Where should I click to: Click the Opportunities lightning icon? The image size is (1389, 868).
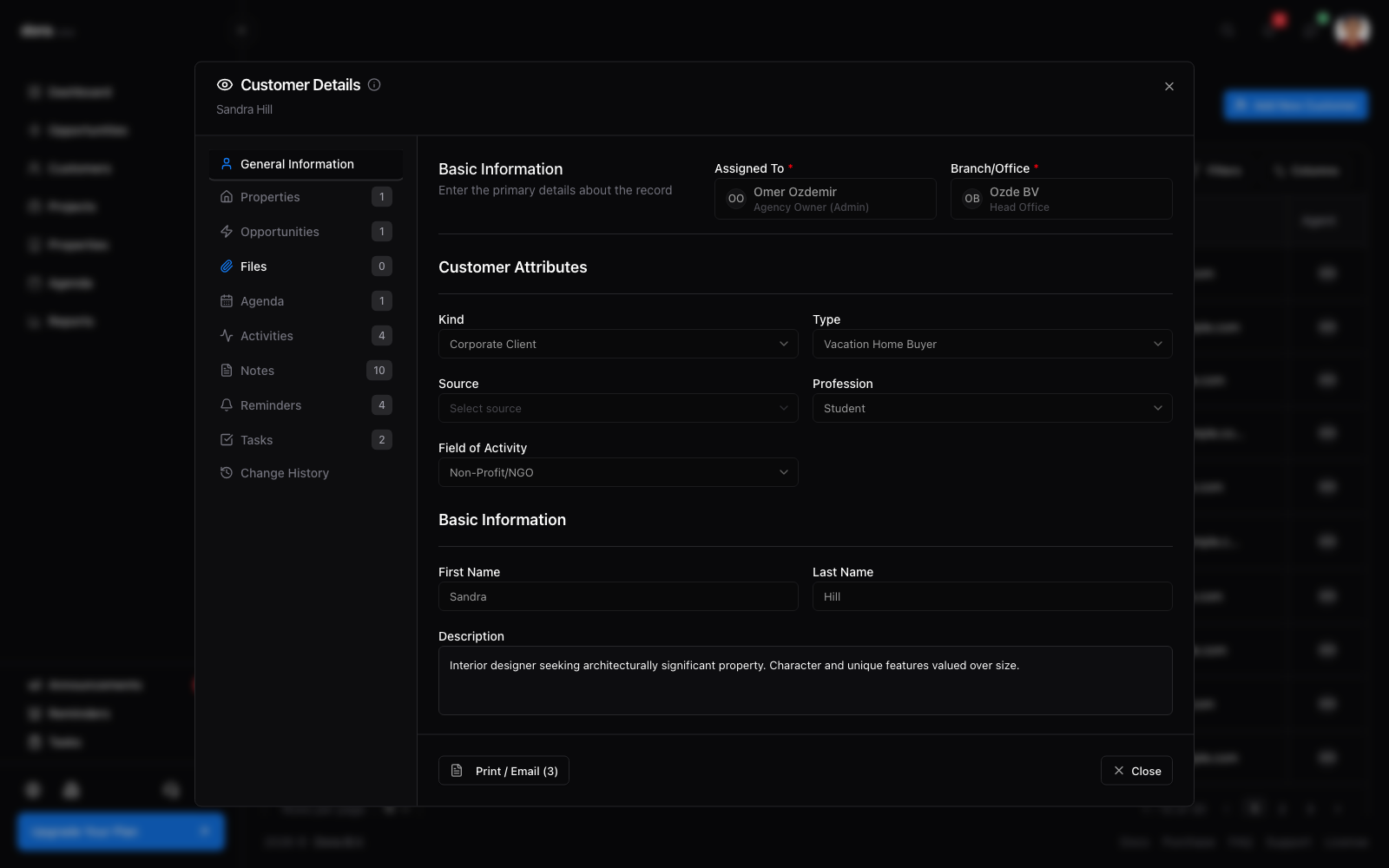coord(227,232)
